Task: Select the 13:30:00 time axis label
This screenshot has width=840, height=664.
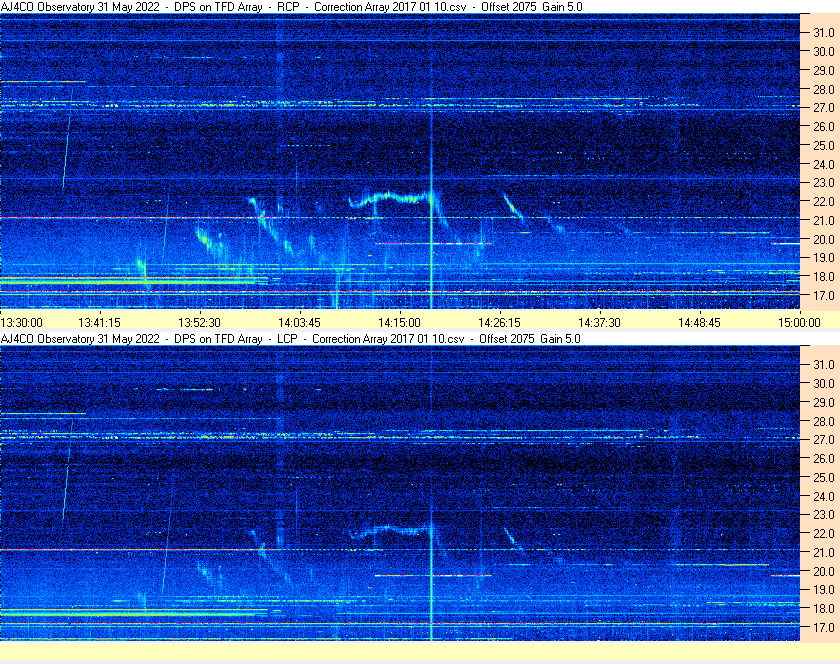Action: (21, 323)
